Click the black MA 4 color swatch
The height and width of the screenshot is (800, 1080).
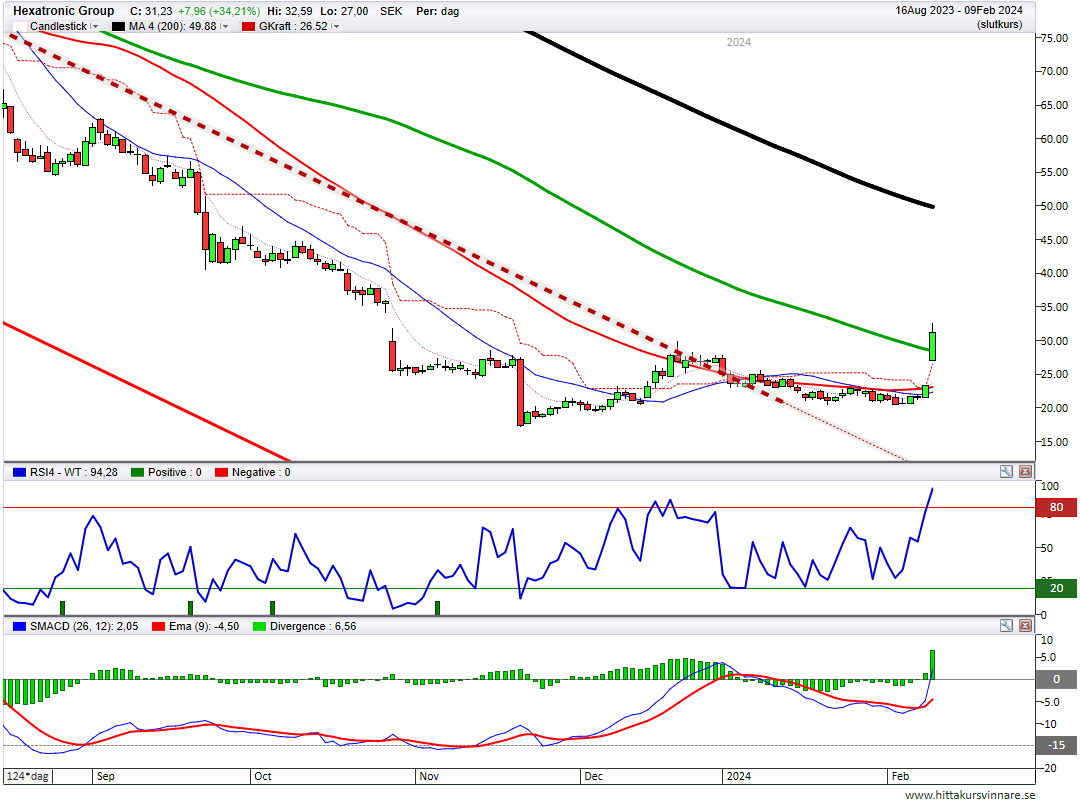pyautogui.click(x=118, y=26)
